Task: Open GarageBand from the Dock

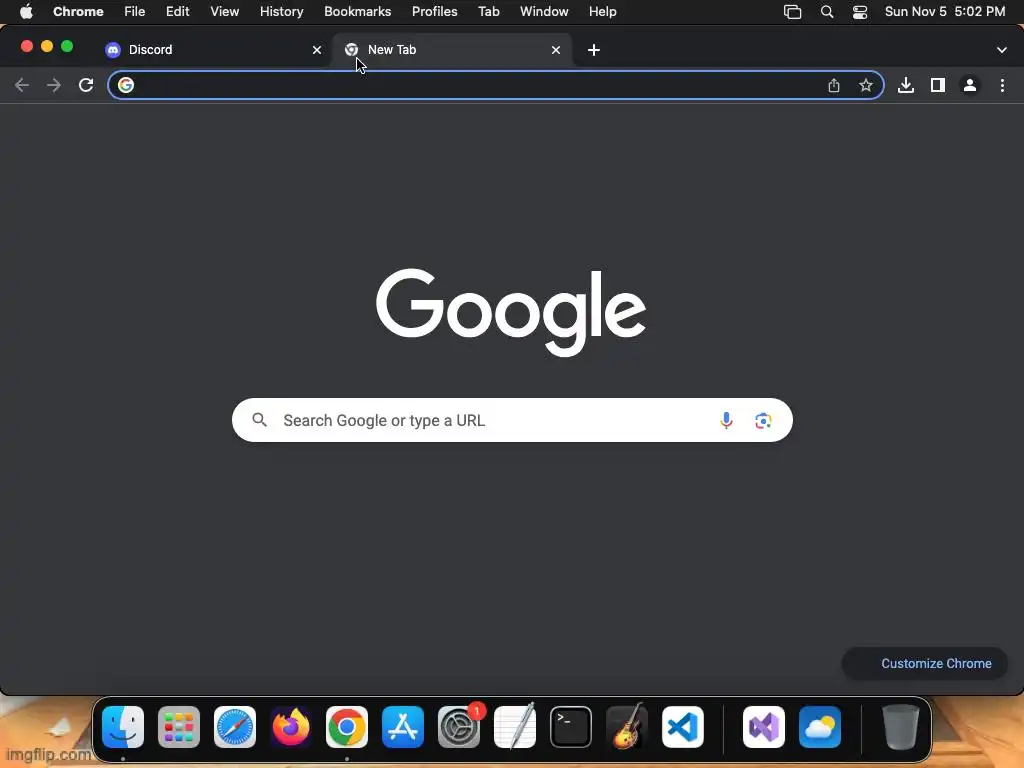Action: [627, 727]
